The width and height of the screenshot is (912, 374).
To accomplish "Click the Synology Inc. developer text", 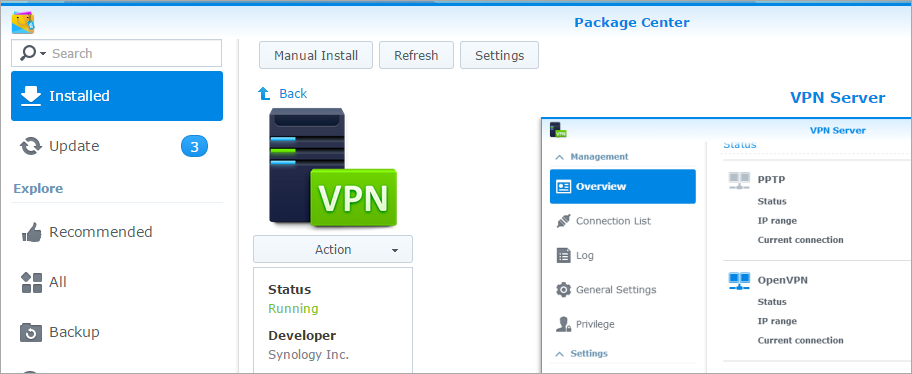I will click(308, 355).
